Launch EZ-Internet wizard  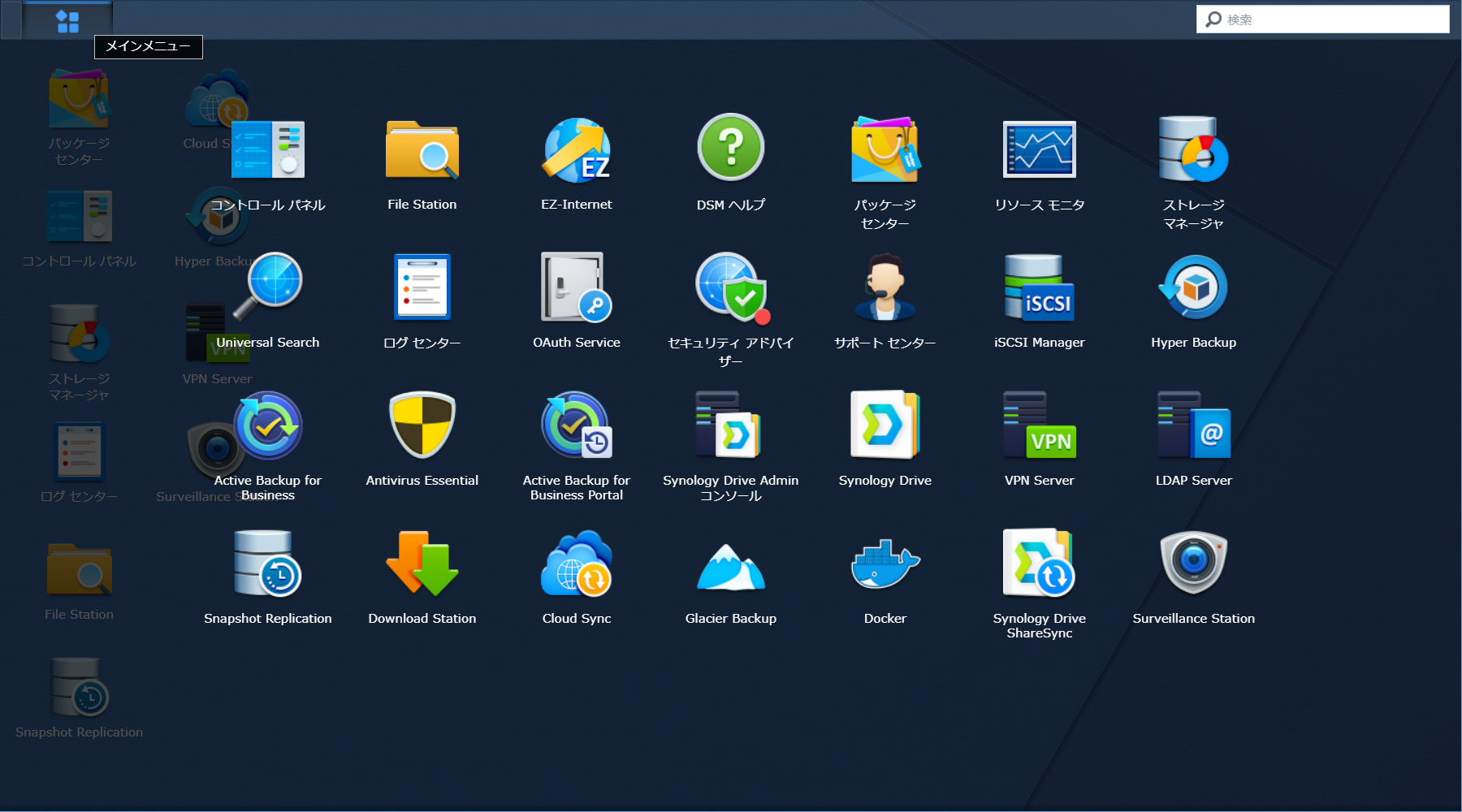click(577, 165)
